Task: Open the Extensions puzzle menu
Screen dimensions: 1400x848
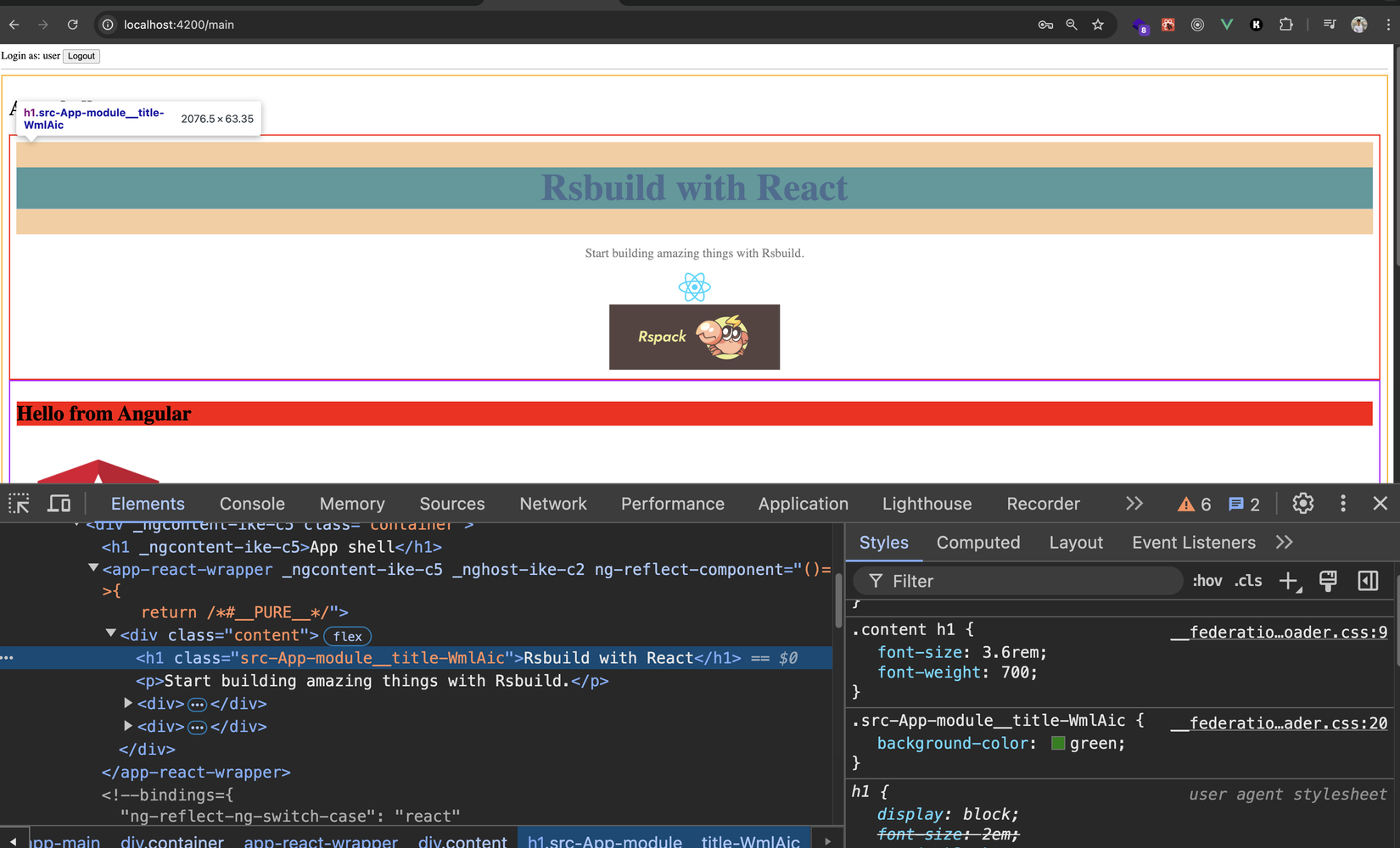Action: (x=1286, y=25)
